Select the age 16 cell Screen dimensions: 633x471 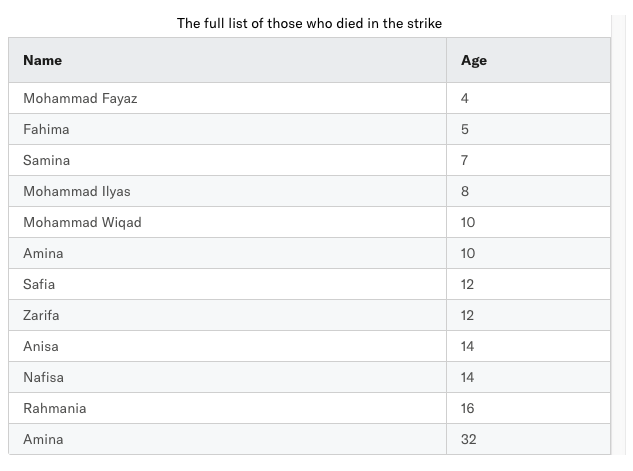pos(528,408)
